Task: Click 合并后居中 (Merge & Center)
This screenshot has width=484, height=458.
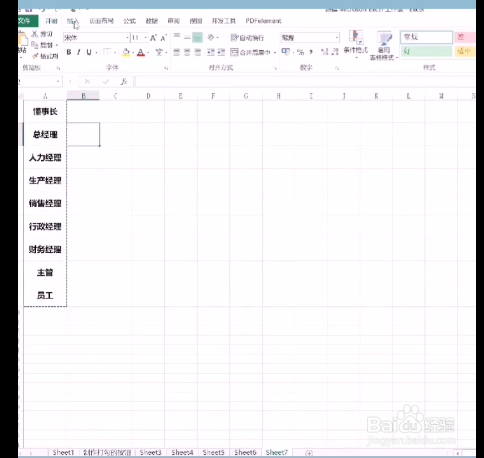Action: click(251, 52)
